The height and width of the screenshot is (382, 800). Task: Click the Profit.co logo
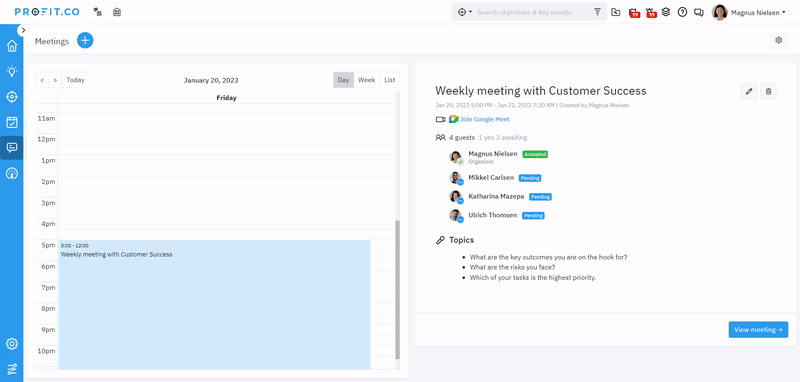[47, 12]
